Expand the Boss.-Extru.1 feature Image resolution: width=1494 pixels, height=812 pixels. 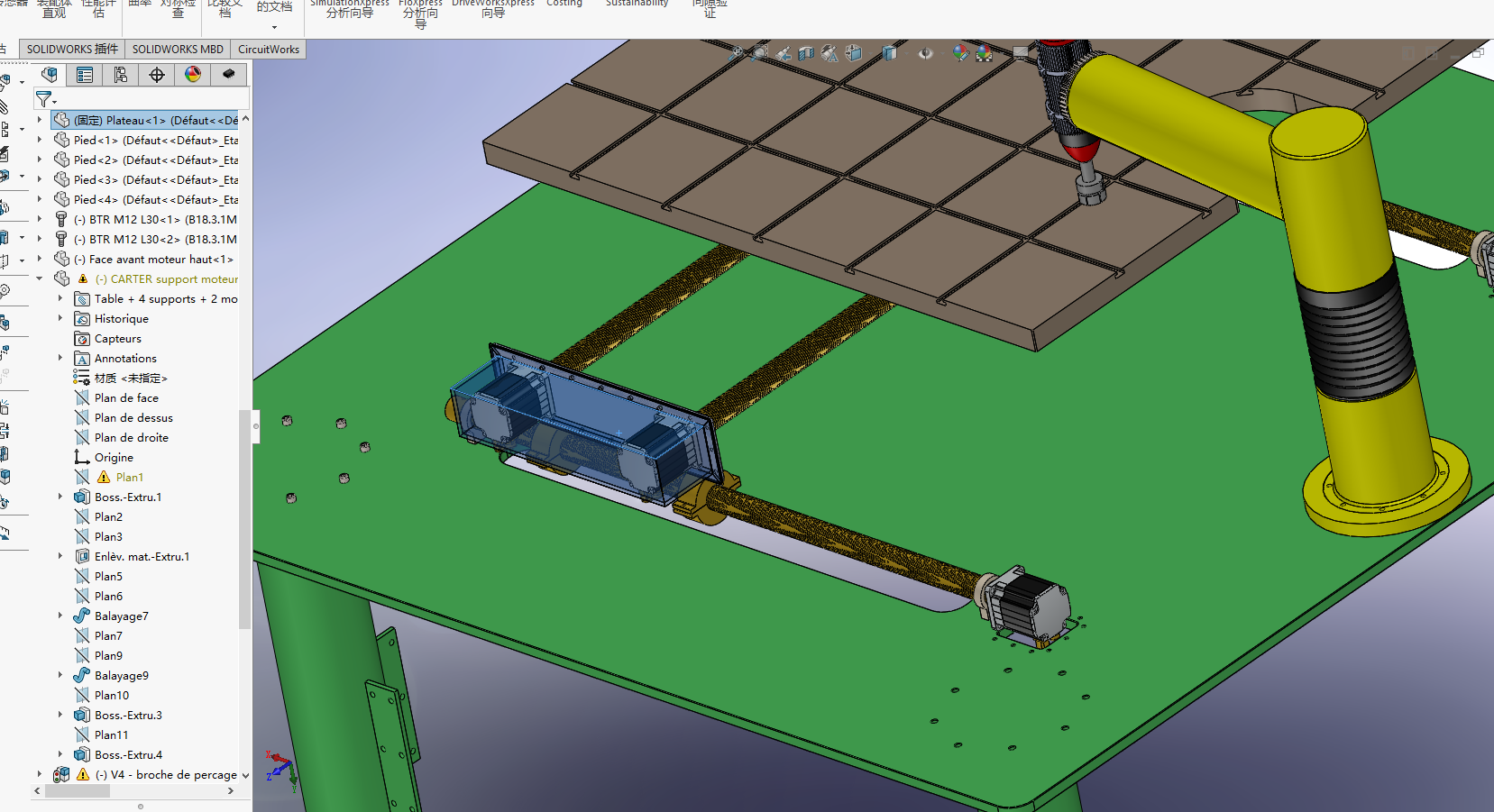coord(60,497)
